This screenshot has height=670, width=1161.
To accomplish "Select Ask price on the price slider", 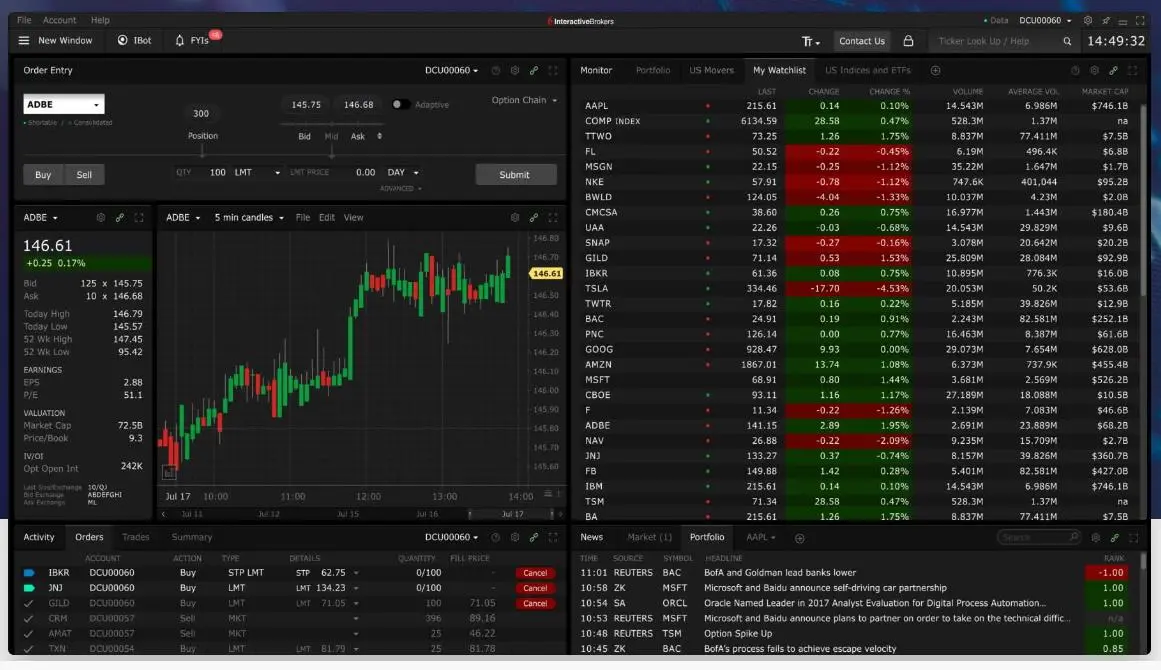I will click(x=358, y=136).
